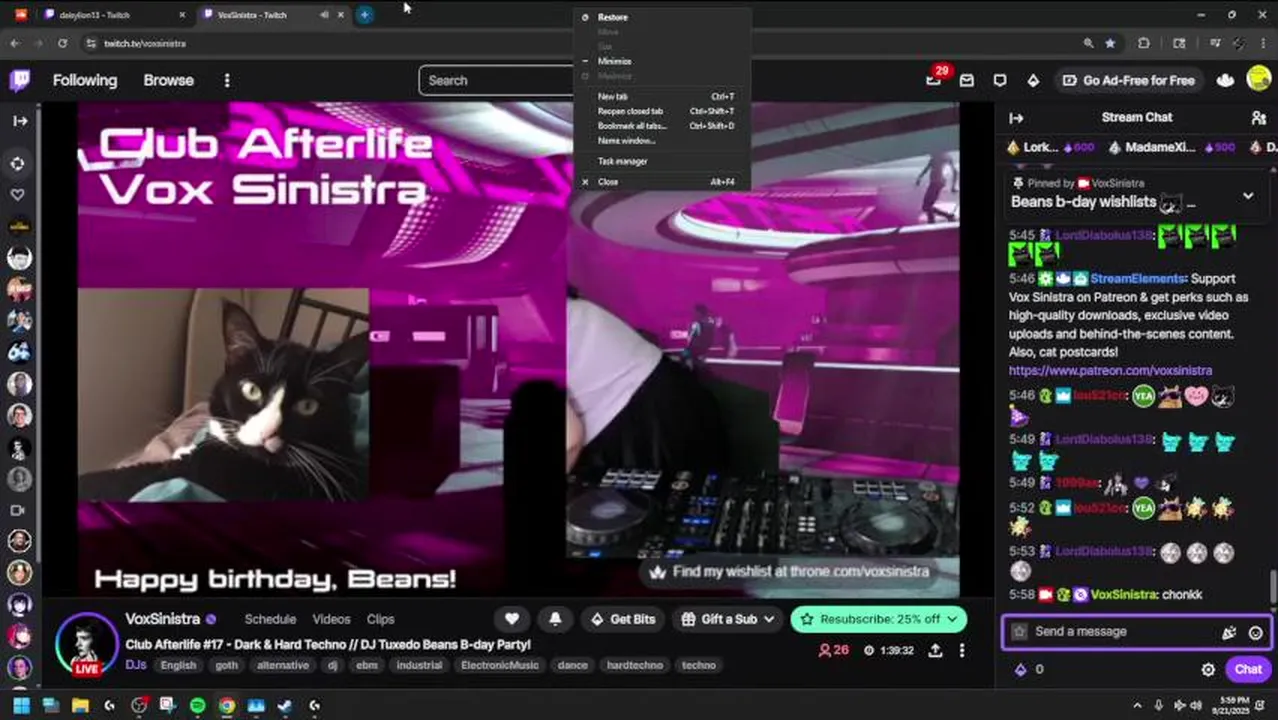Open the Chrome three-dot menu
This screenshot has width=1278, height=720.
pos(1264,44)
